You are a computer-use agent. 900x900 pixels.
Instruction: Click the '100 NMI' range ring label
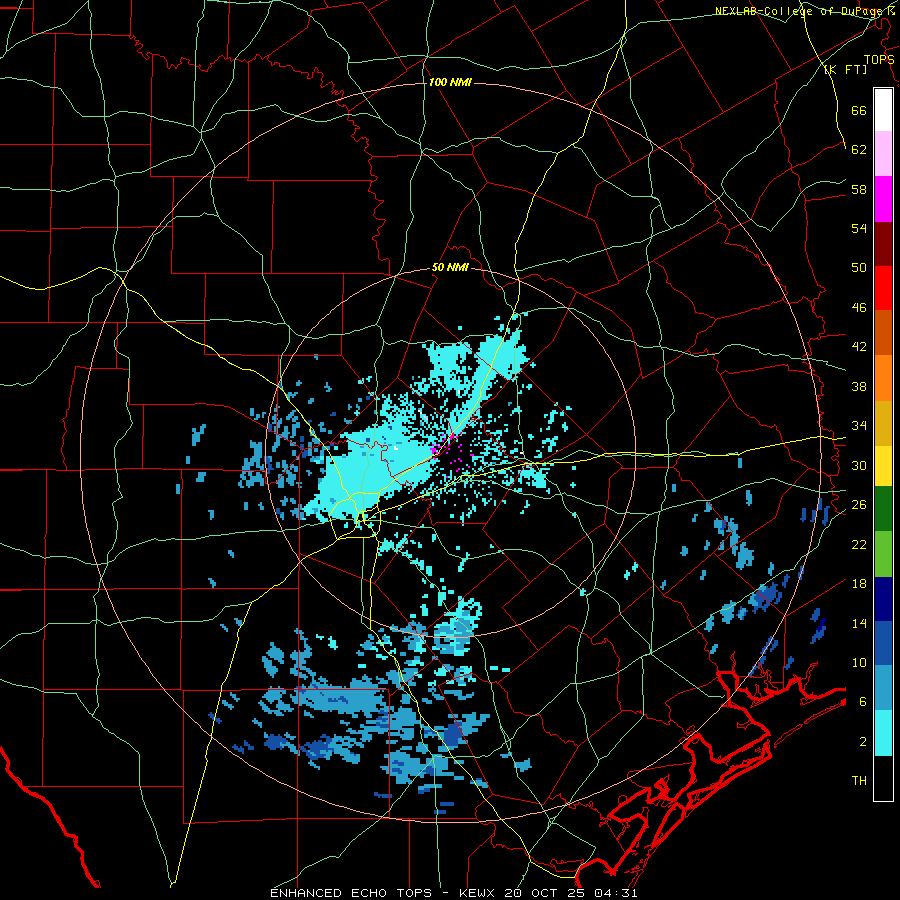pyautogui.click(x=449, y=82)
